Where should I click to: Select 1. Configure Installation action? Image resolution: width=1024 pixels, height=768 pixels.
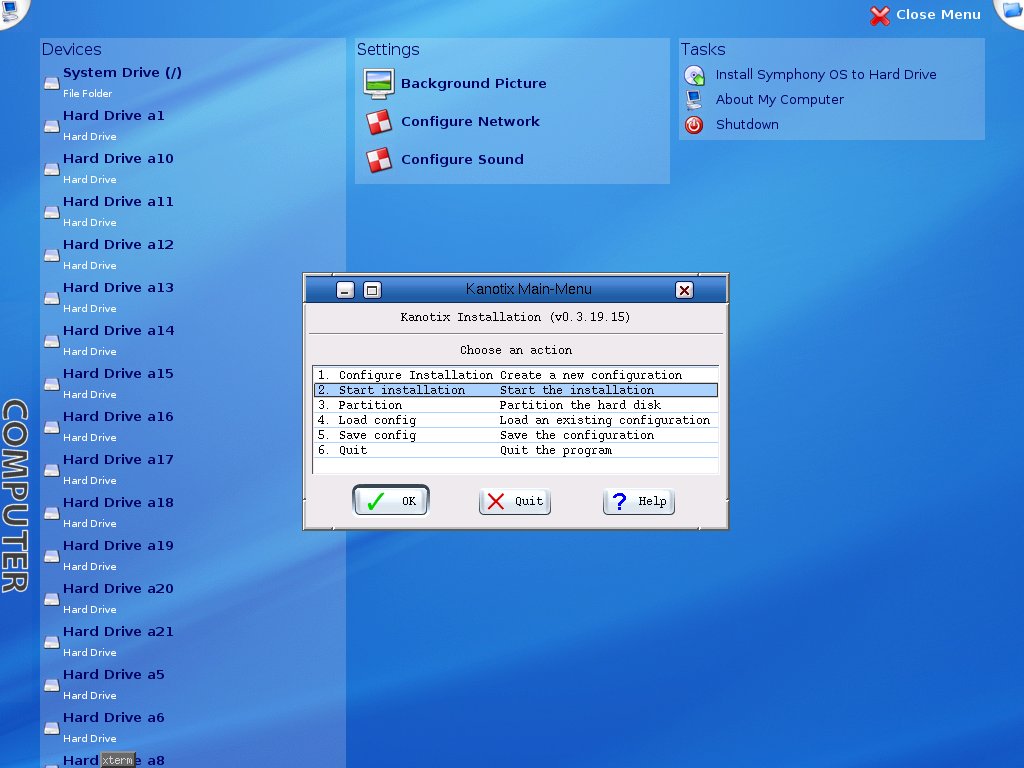point(516,375)
